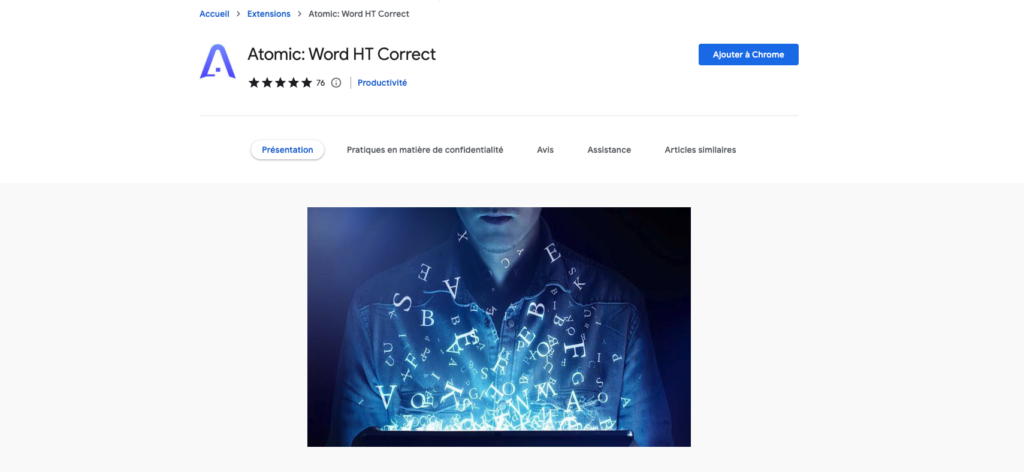Click the chevron after Extensions breadcrumb
The image size is (1024, 472).
coord(299,14)
